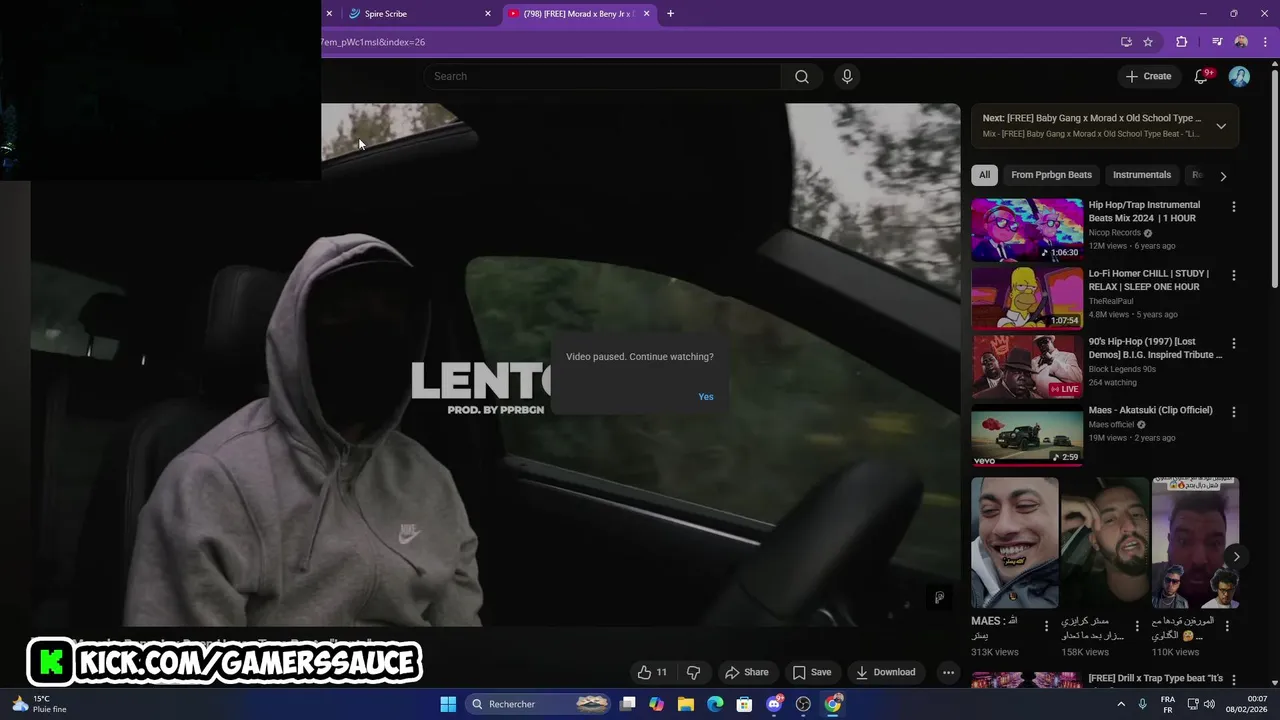Click the Create video button
This screenshot has width=1280, height=720.
[x=1147, y=76]
